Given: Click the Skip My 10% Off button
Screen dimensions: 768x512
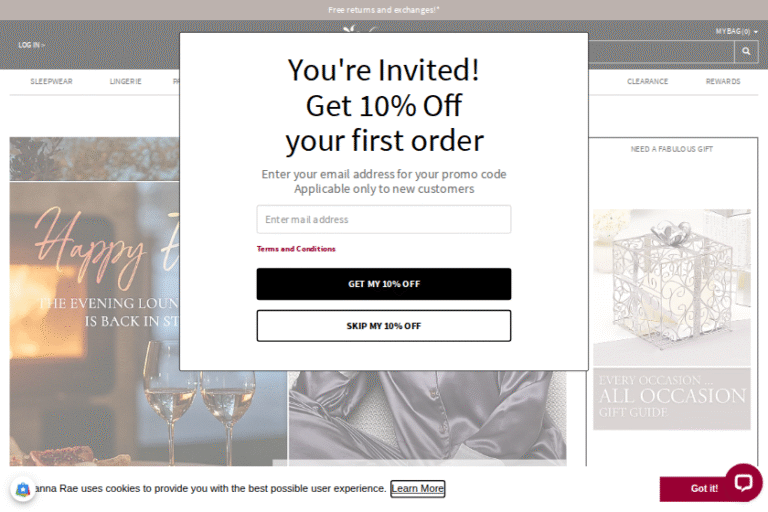Looking at the screenshot, I should point(384,326).
